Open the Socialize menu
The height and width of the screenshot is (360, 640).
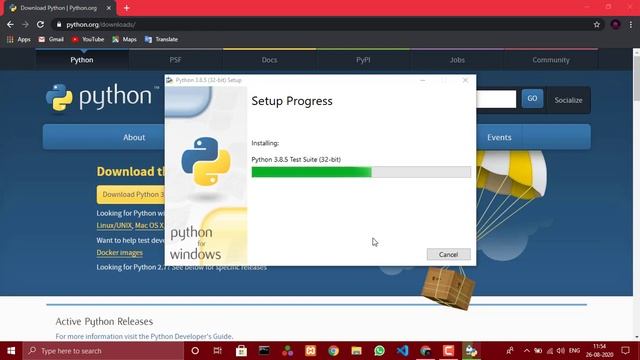[568, 100]
